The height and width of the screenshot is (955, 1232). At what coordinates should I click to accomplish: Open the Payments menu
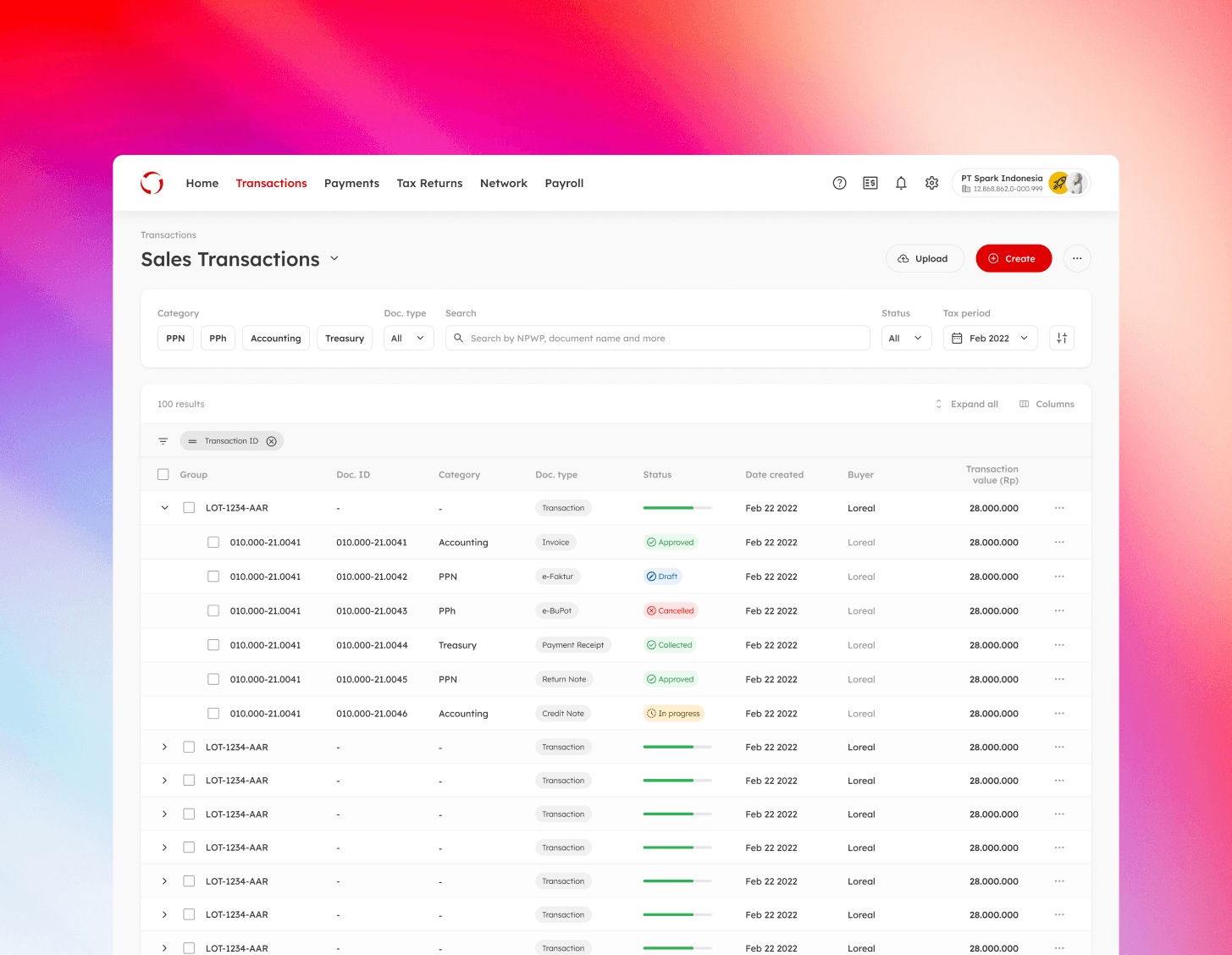pyautogui.click(x=351, y=183)
